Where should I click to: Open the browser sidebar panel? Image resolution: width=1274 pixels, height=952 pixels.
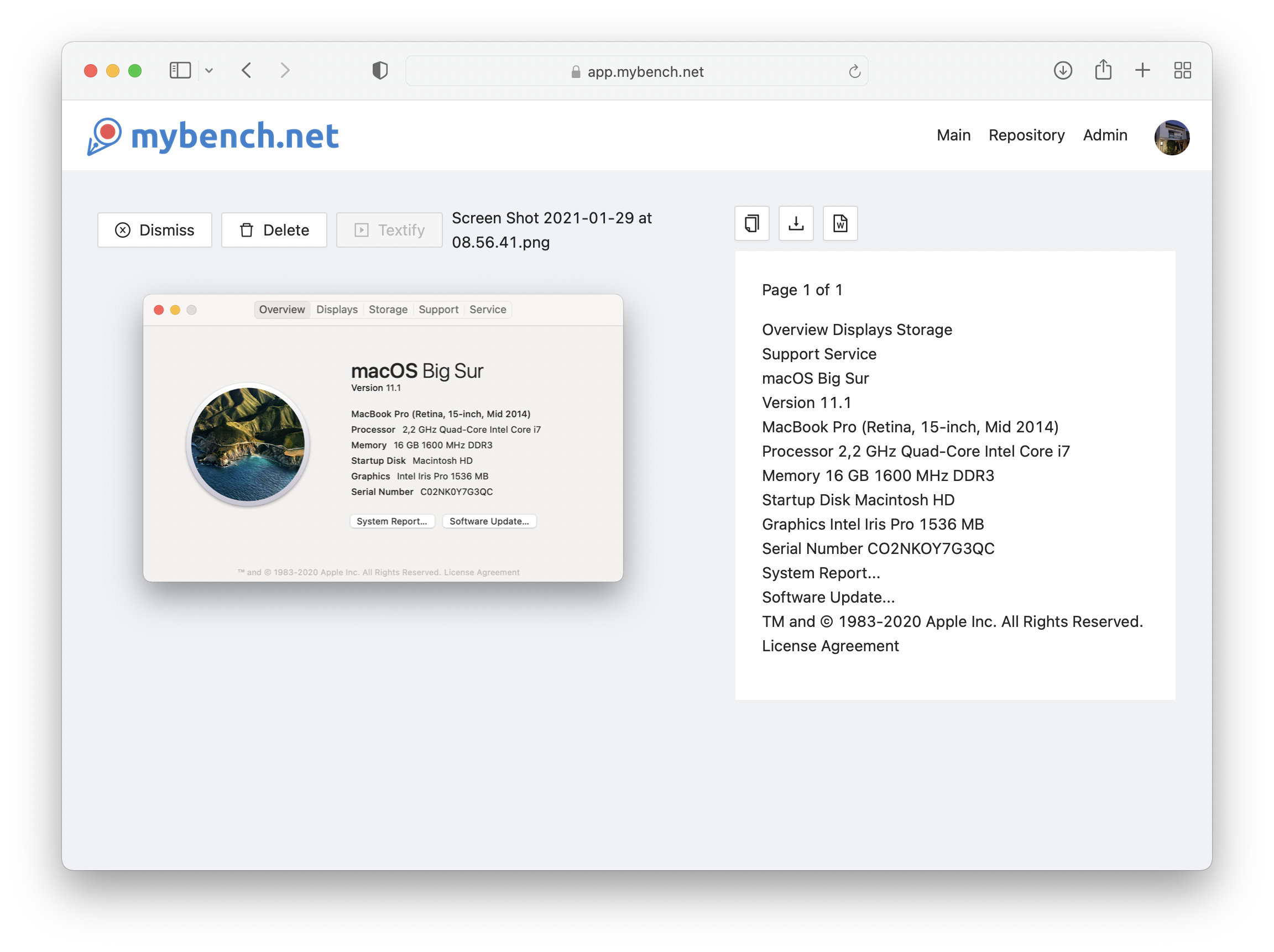tap(180, 70)
